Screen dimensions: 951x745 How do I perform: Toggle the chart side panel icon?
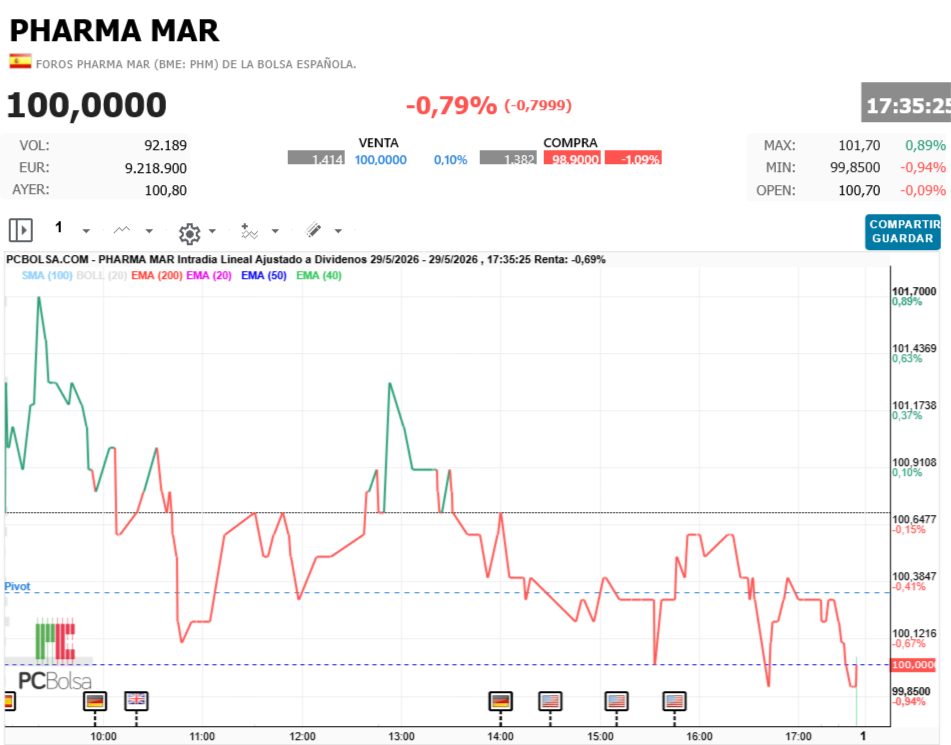(21, 231)
